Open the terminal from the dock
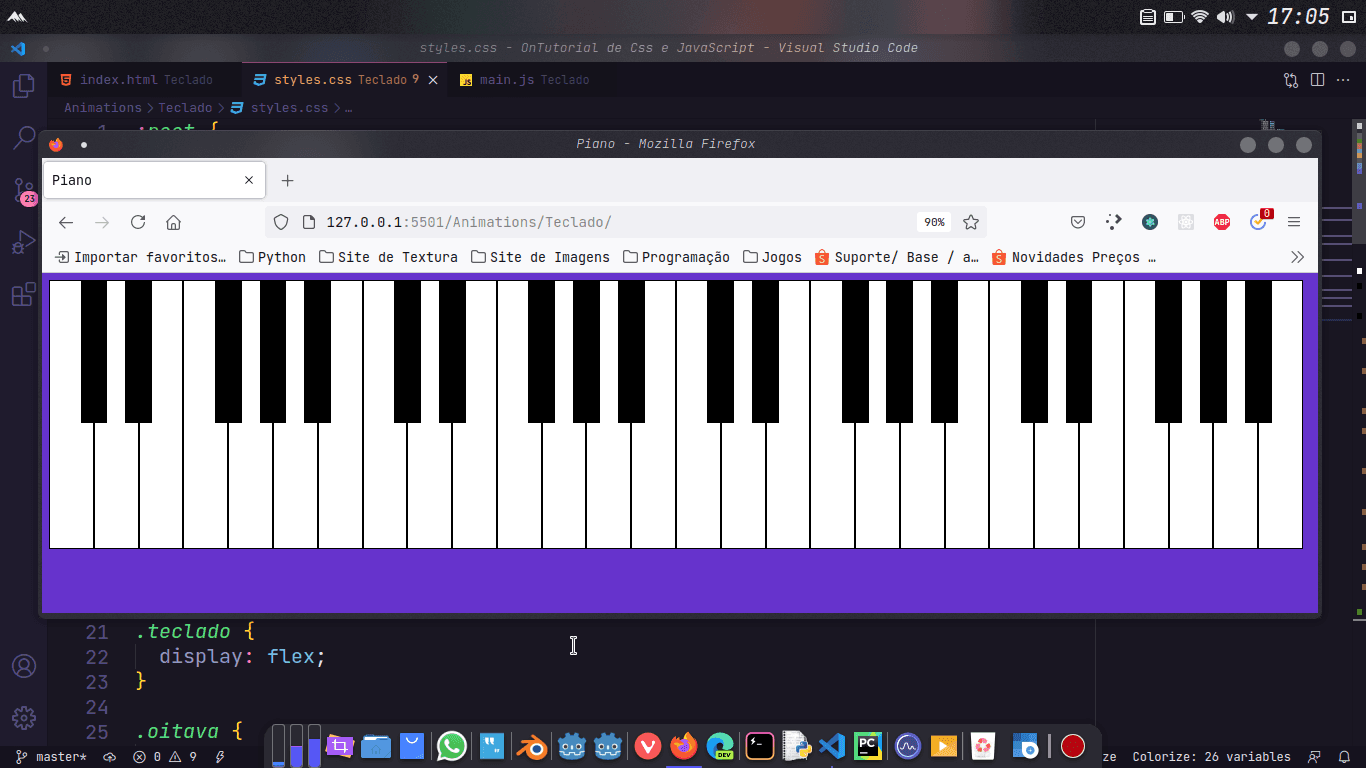Viewport: 1366px width, 768px height. click(x=760, y=746)
